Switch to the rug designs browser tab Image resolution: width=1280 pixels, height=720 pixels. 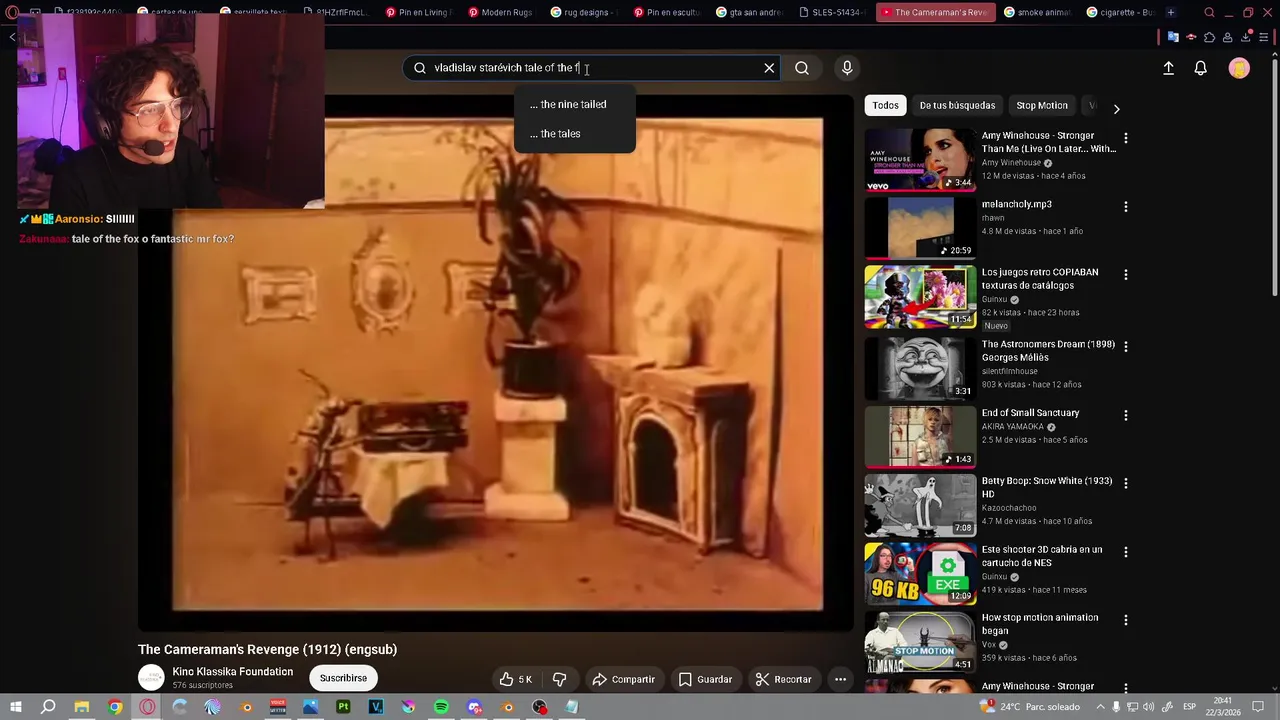[x=582, y=12]
